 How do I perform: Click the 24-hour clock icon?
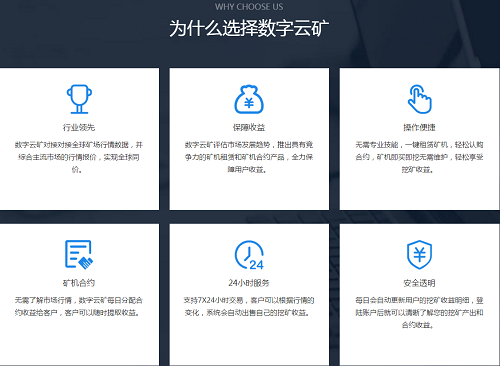point(249,255)
